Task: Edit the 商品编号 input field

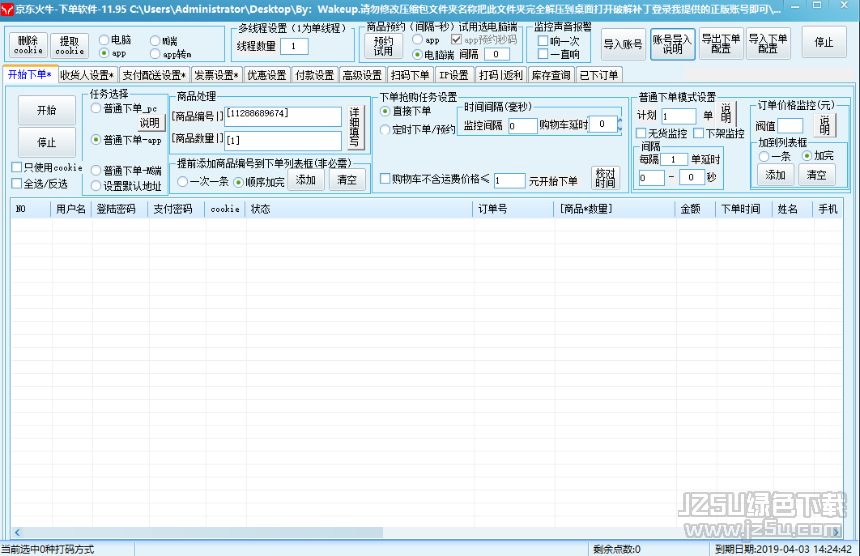Action: (x=283, y=116)
